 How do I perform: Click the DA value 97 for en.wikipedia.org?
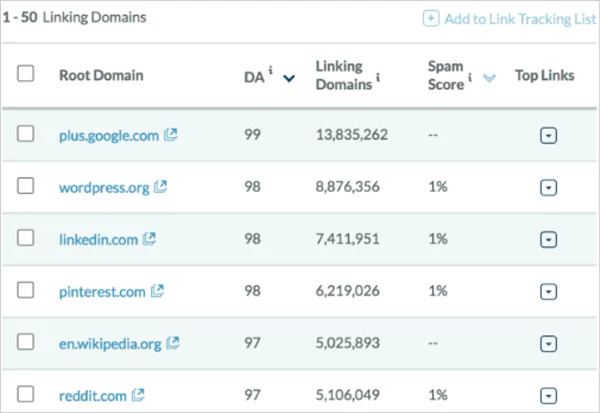coord(253,343)
